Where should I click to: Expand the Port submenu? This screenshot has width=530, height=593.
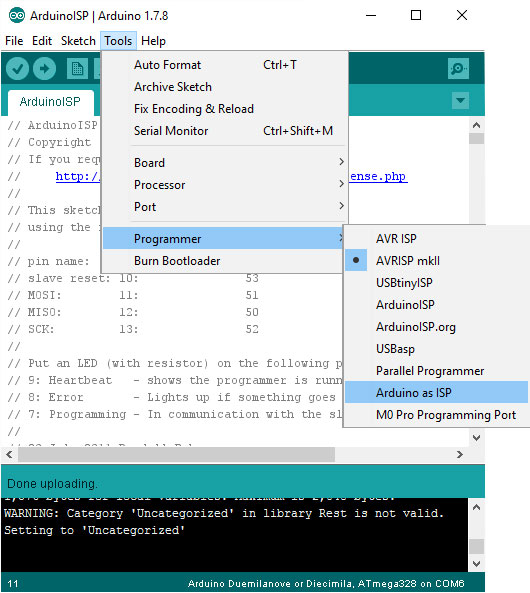point(225,206)
